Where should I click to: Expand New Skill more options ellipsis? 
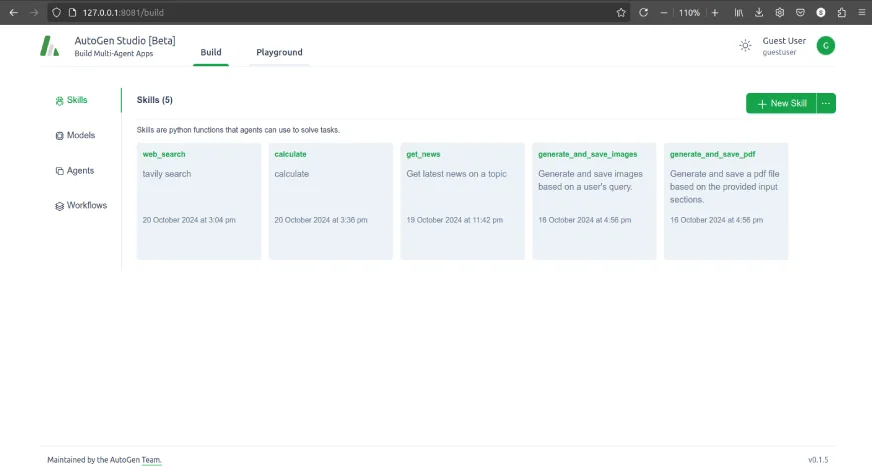pos(826,103)
